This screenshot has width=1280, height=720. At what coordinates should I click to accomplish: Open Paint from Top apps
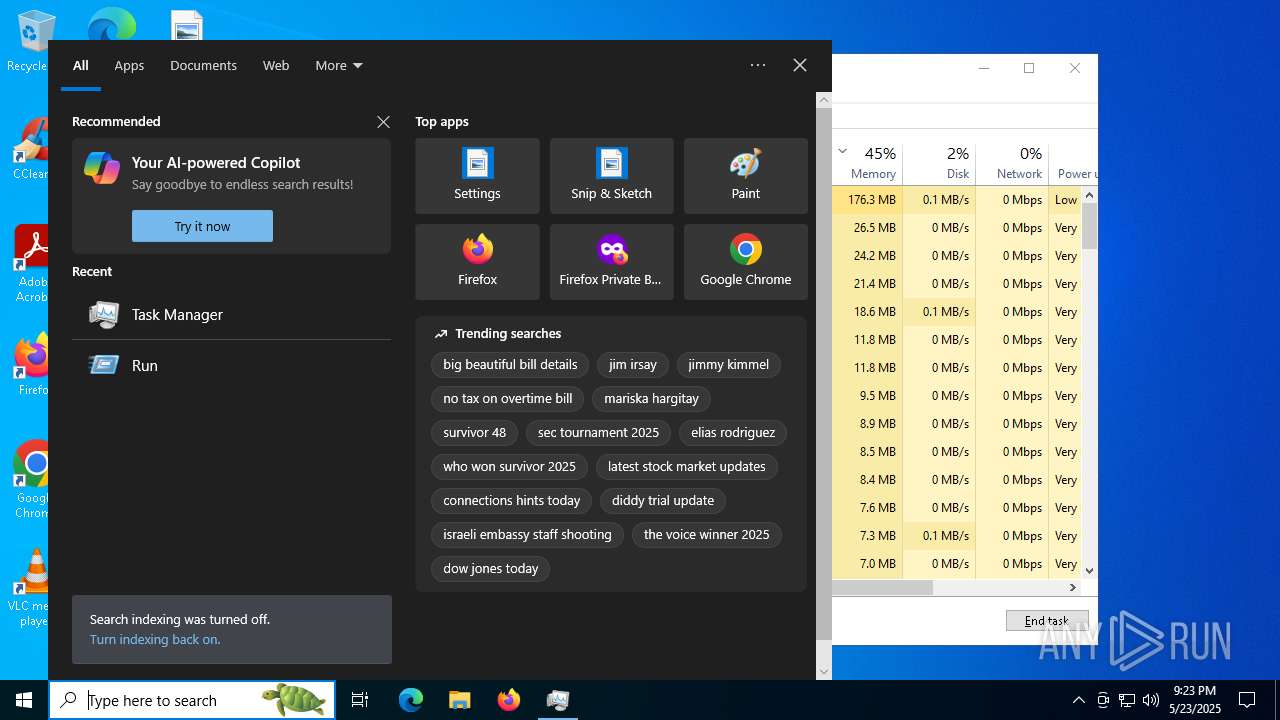(745, 176)
